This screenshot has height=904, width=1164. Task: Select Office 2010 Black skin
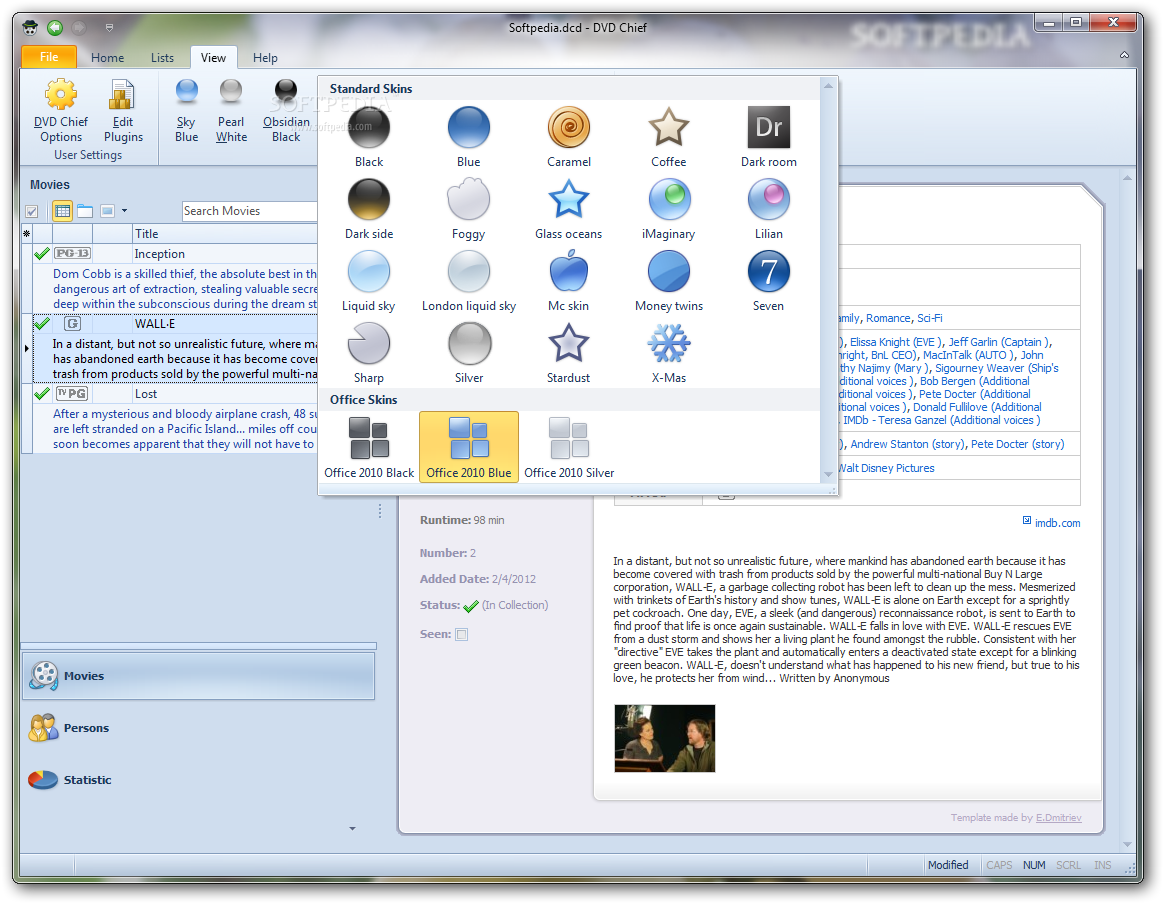[x=369, y=447]
